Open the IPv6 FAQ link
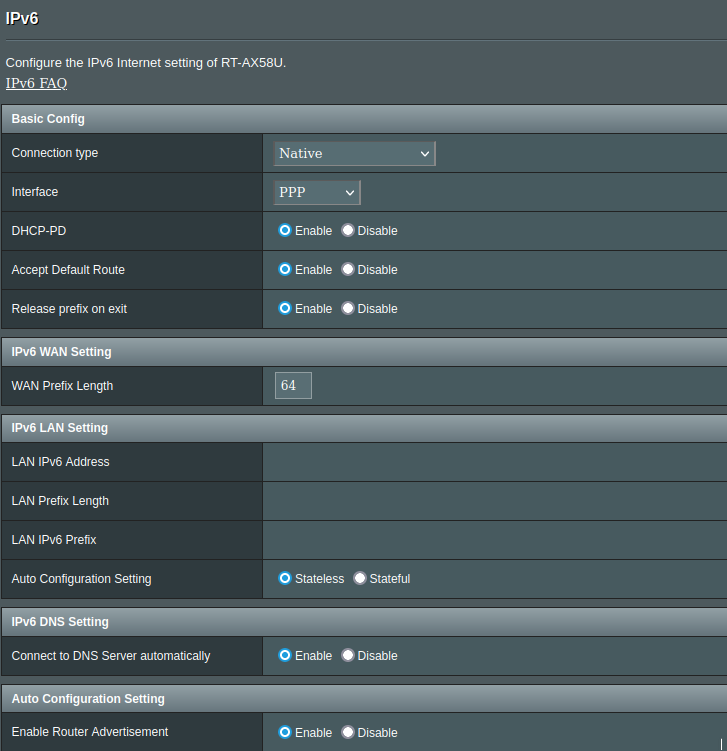This screenshot has width=727, height=751. [x=36, y=83]
